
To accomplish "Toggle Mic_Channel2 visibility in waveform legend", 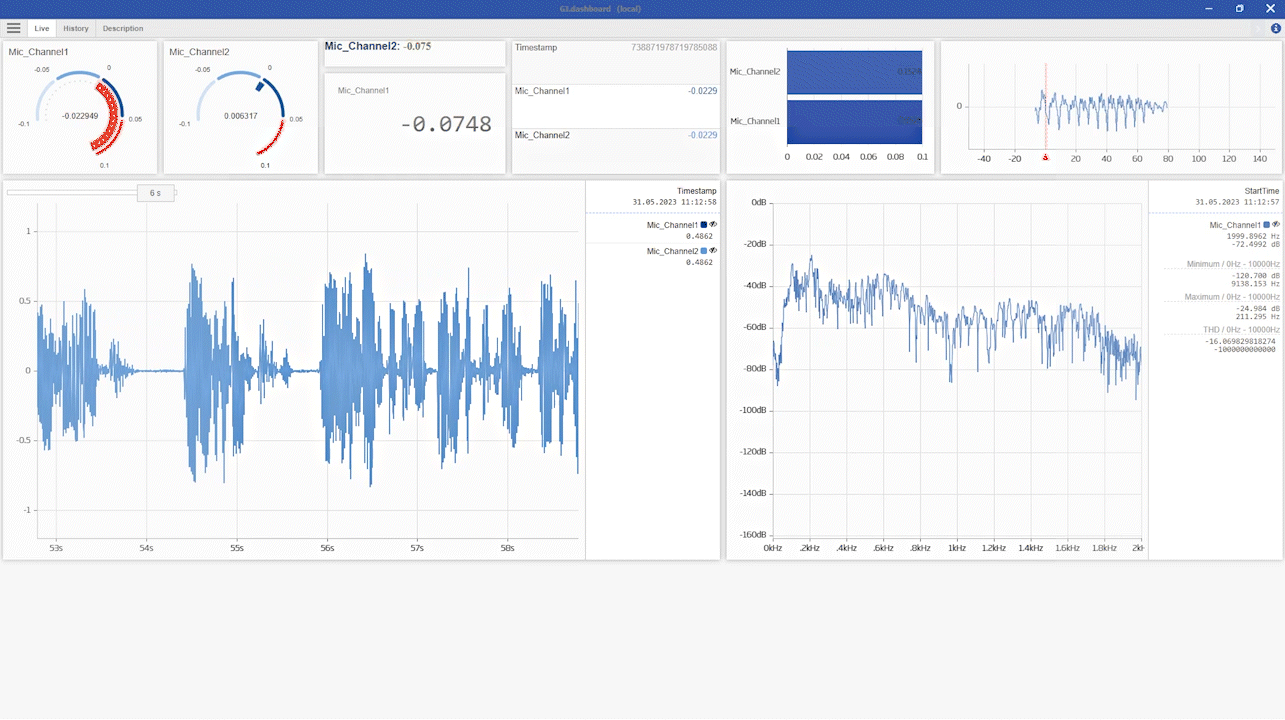I will [x=713, y=251].
